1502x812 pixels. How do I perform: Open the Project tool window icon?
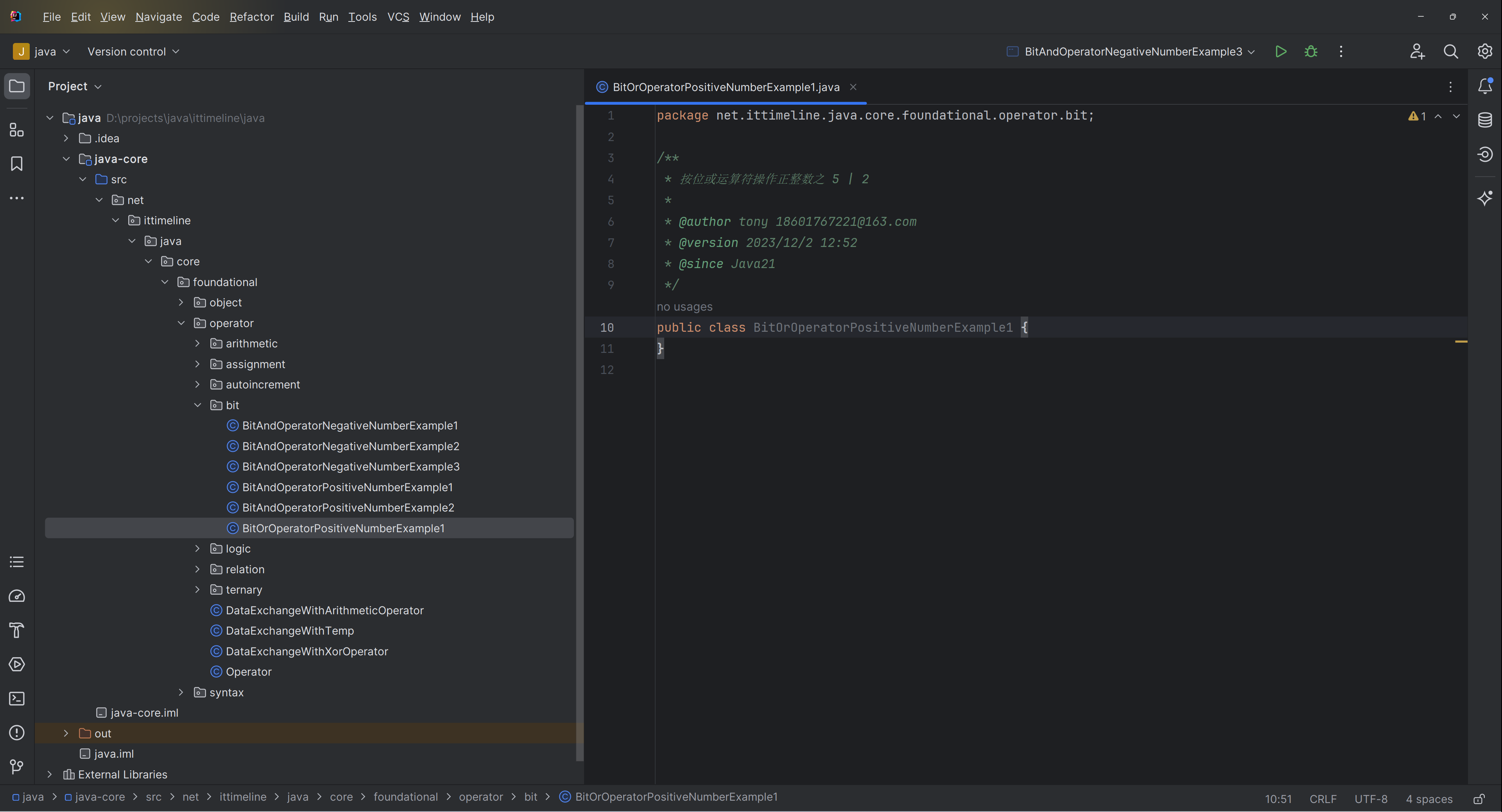pos(17,86)
